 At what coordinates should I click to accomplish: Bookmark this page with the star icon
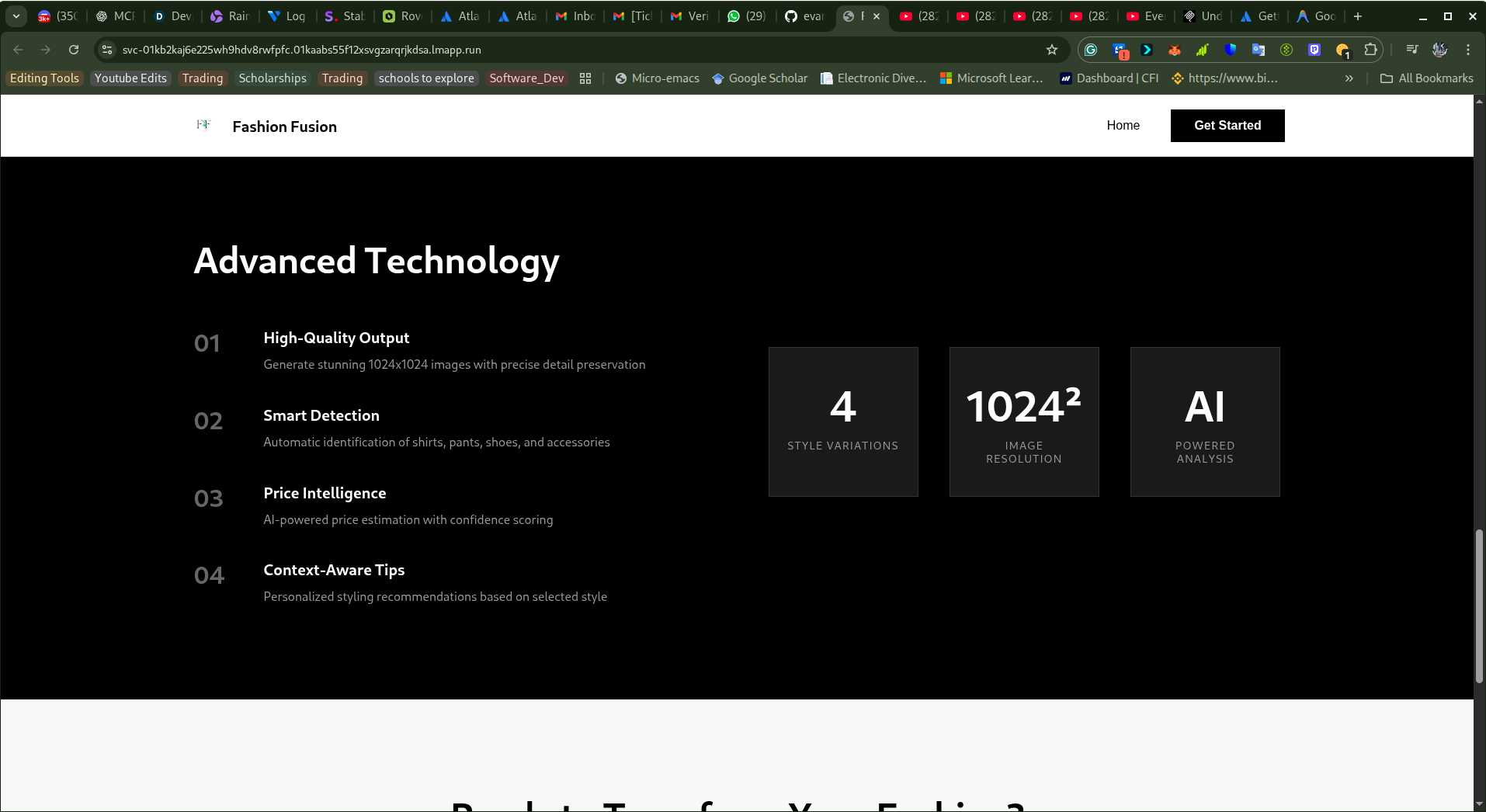click(x=1052, y=50)
